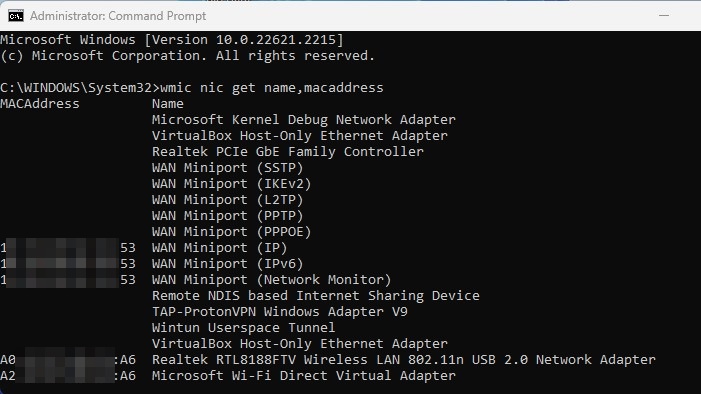Click the WAN Miniport (L2TP) entry
This screenshot has width=701, height=394.
(x=228, y=200)
